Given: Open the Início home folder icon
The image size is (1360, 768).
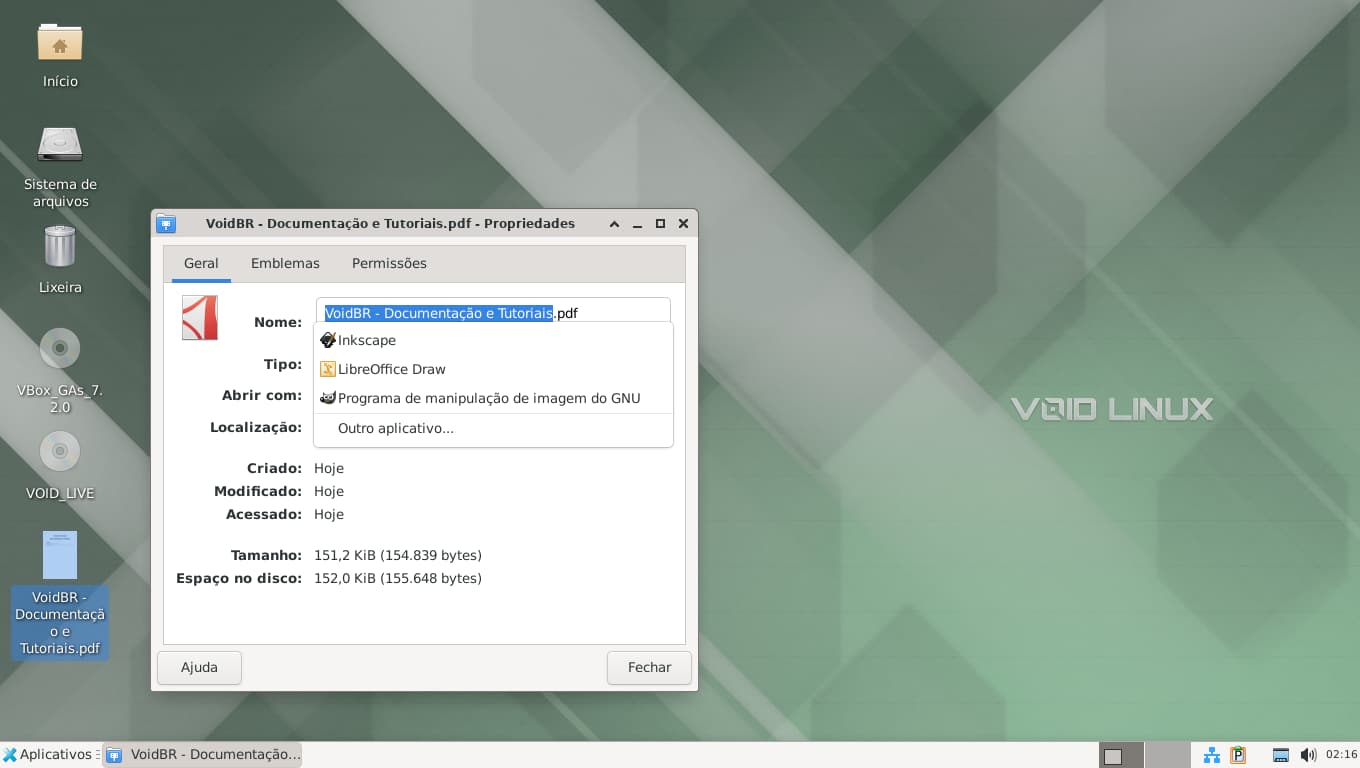Looking at the screenshot, I should 60,43.
